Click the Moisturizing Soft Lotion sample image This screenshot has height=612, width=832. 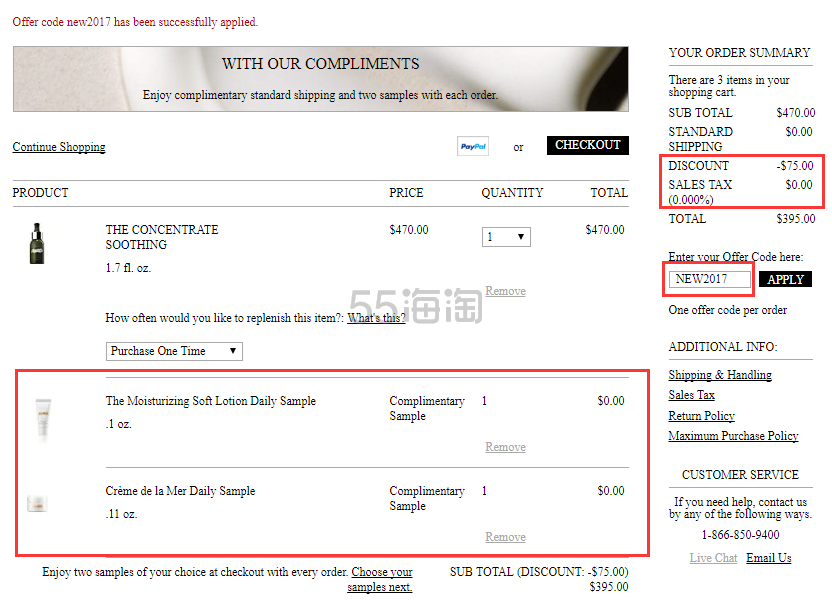tap(41, 420)
